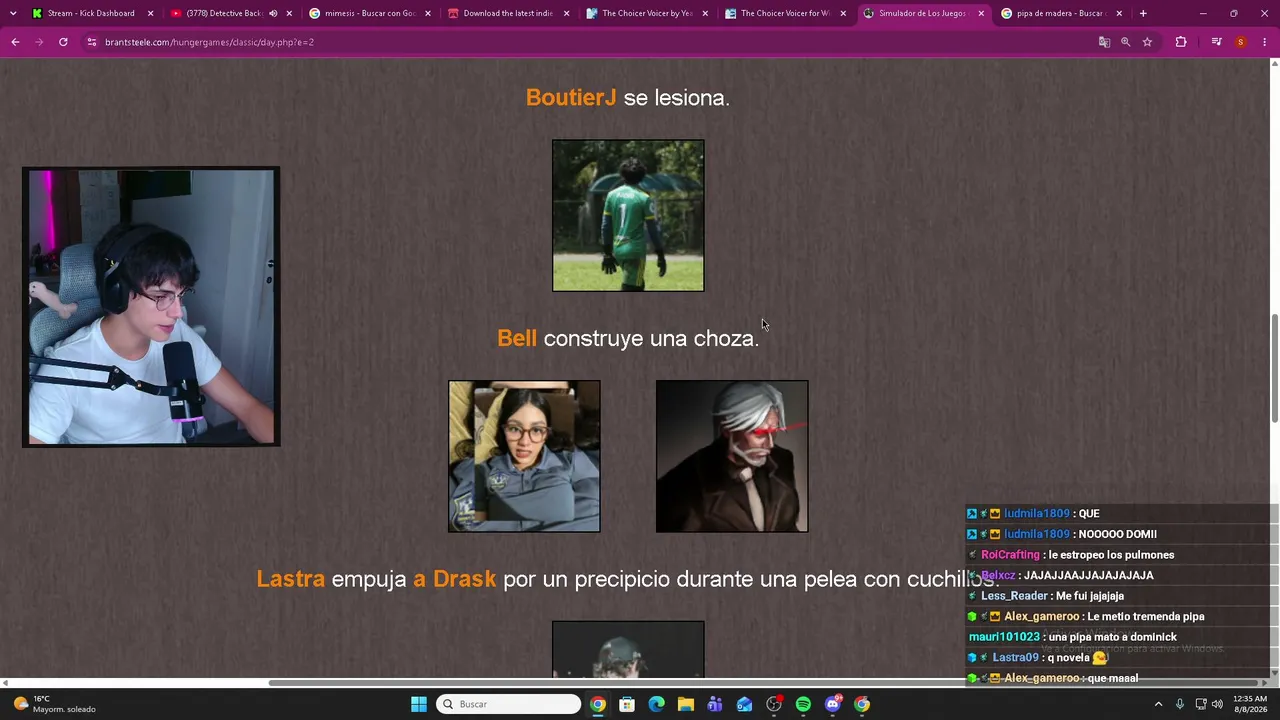This screenshot has width=1280, height=720.
Task: Open the Chrome profile avatar
Action: click(1241, 42)
